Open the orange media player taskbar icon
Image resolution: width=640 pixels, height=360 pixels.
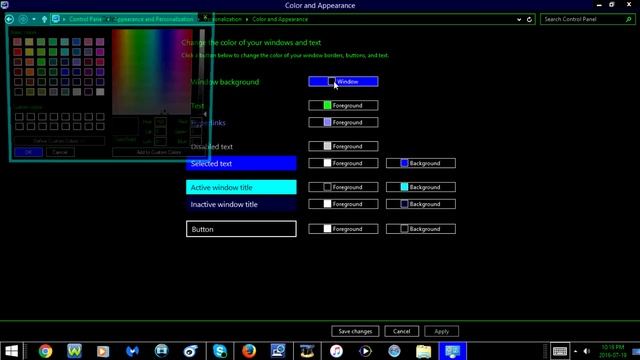pos(103,351)
